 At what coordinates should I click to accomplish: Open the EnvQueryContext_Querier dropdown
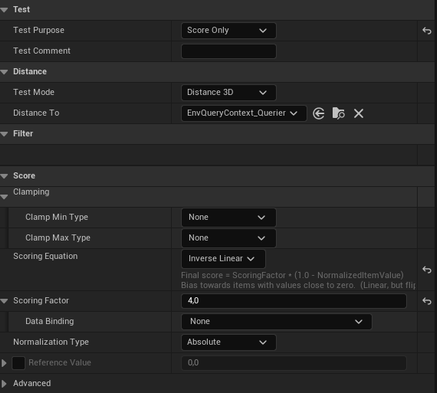click(x=244, y=113)
